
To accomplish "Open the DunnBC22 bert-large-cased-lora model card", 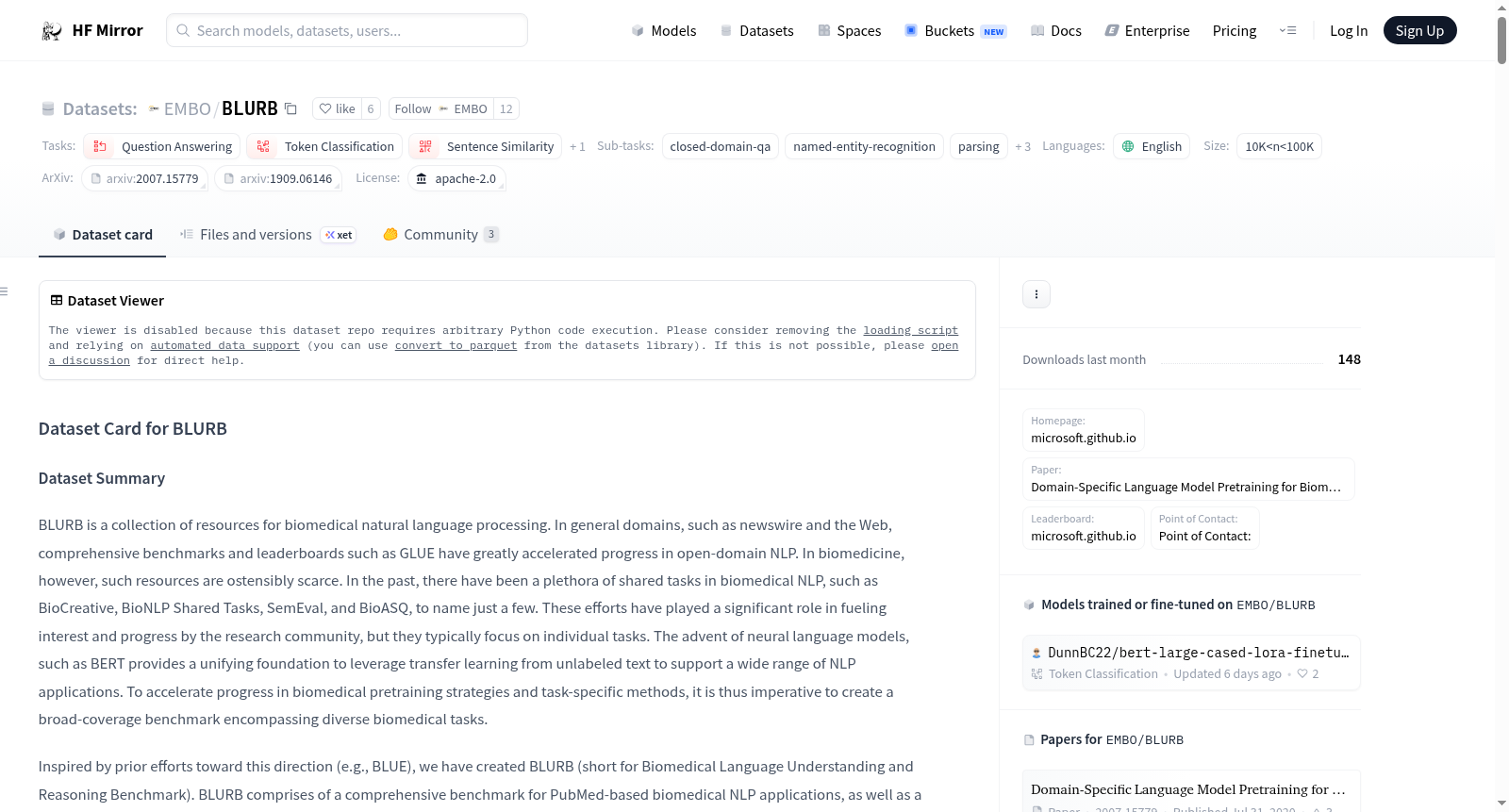I will click(1191, 663).
